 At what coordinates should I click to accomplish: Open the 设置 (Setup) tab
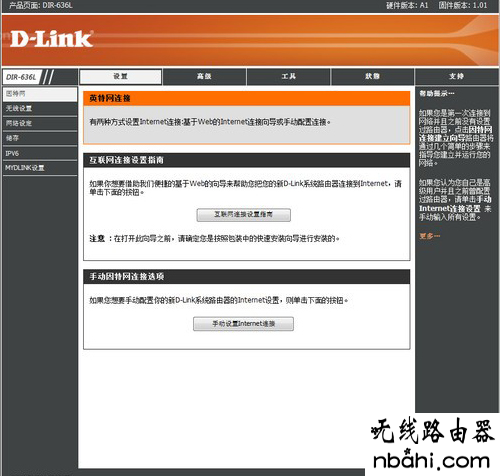[x=120, y=77]
